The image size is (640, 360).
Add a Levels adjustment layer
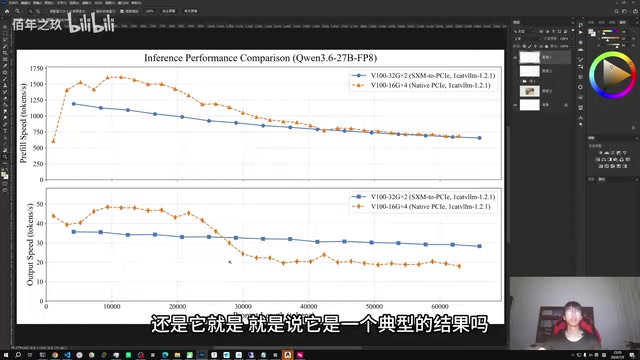tap(607, 153)
